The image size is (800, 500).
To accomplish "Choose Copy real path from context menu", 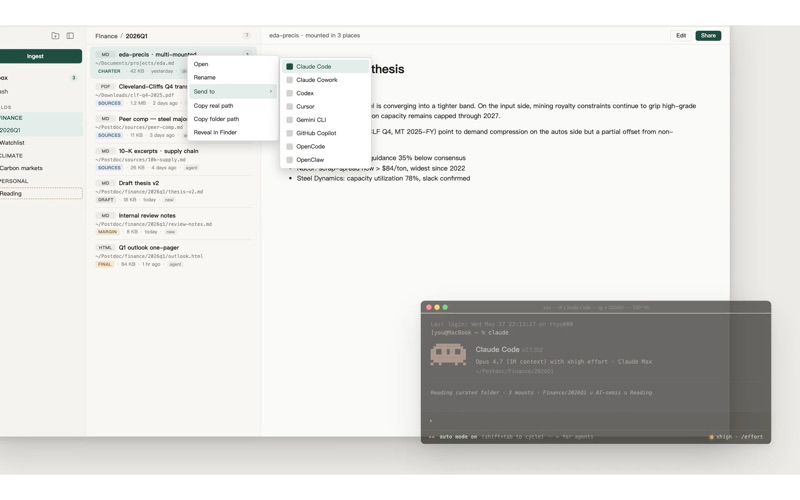I will click(233, 106).
